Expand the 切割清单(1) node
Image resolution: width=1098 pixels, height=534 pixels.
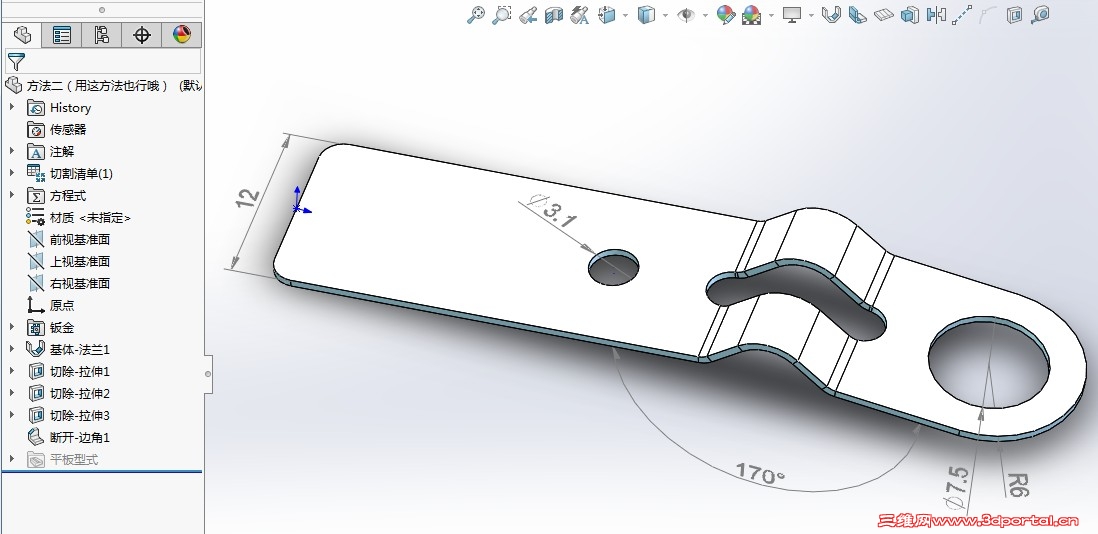point(11,173)
